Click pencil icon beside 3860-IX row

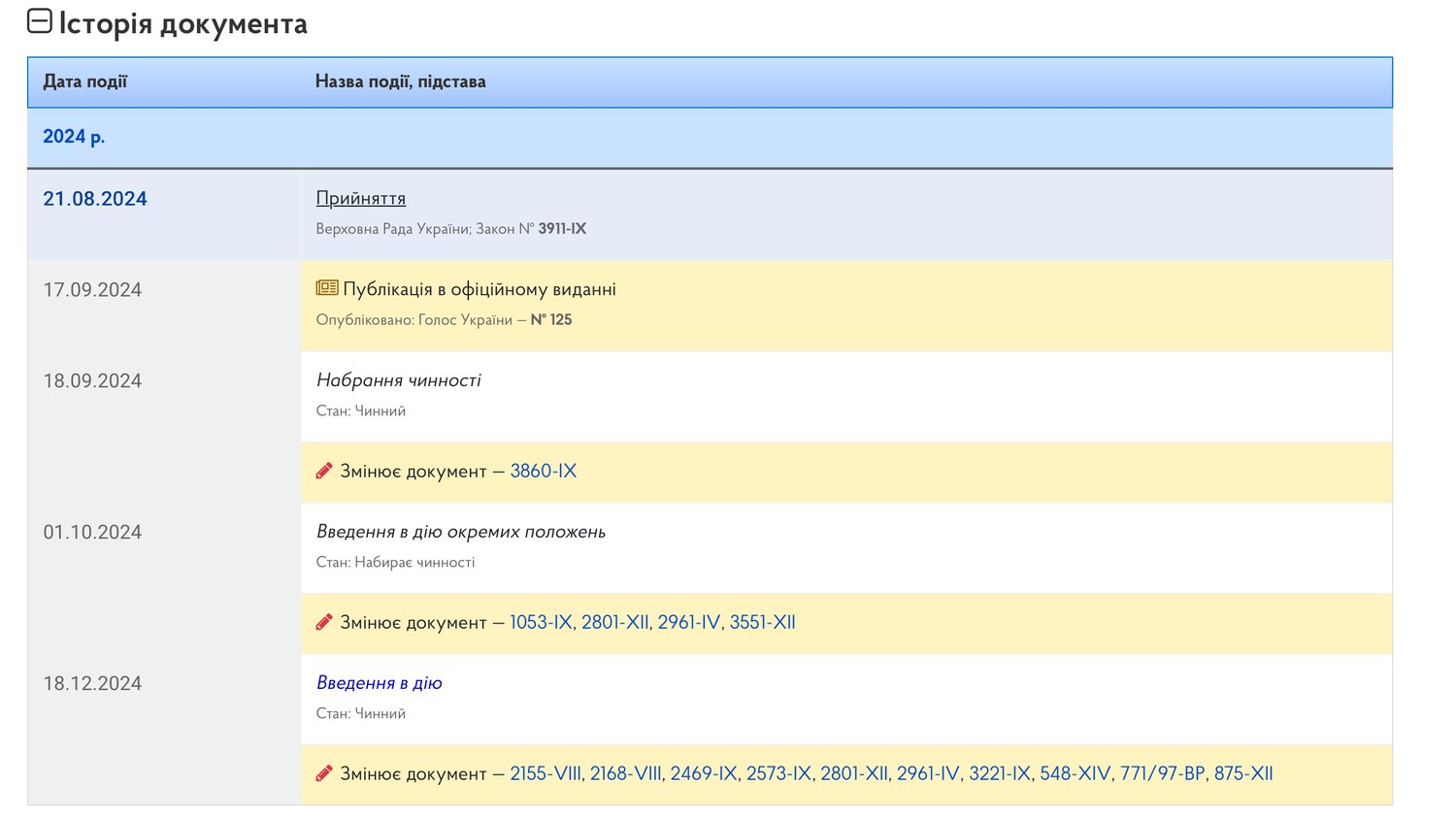click(x=324, y=471)
